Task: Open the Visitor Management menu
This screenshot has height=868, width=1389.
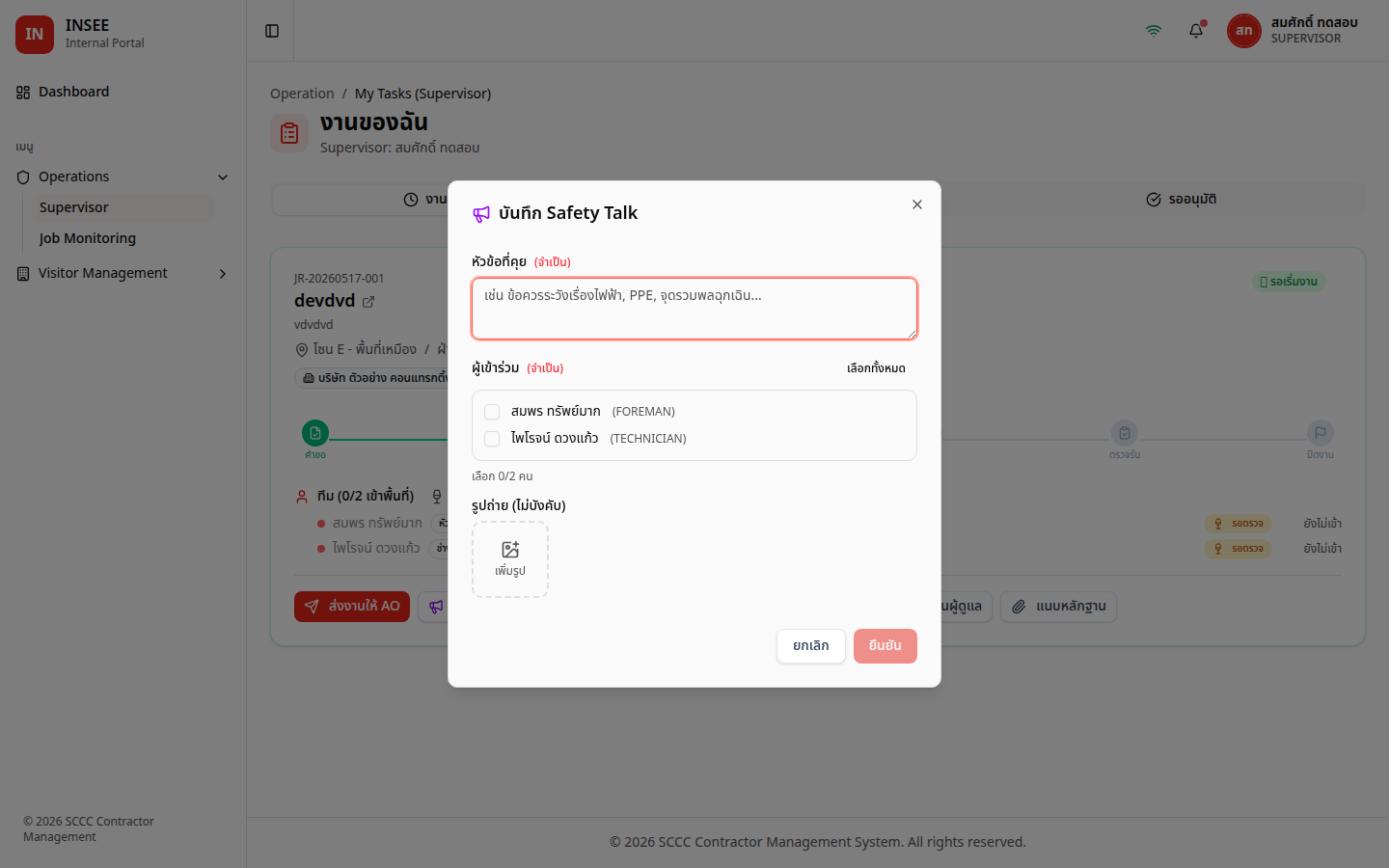Action: (123, 274)
